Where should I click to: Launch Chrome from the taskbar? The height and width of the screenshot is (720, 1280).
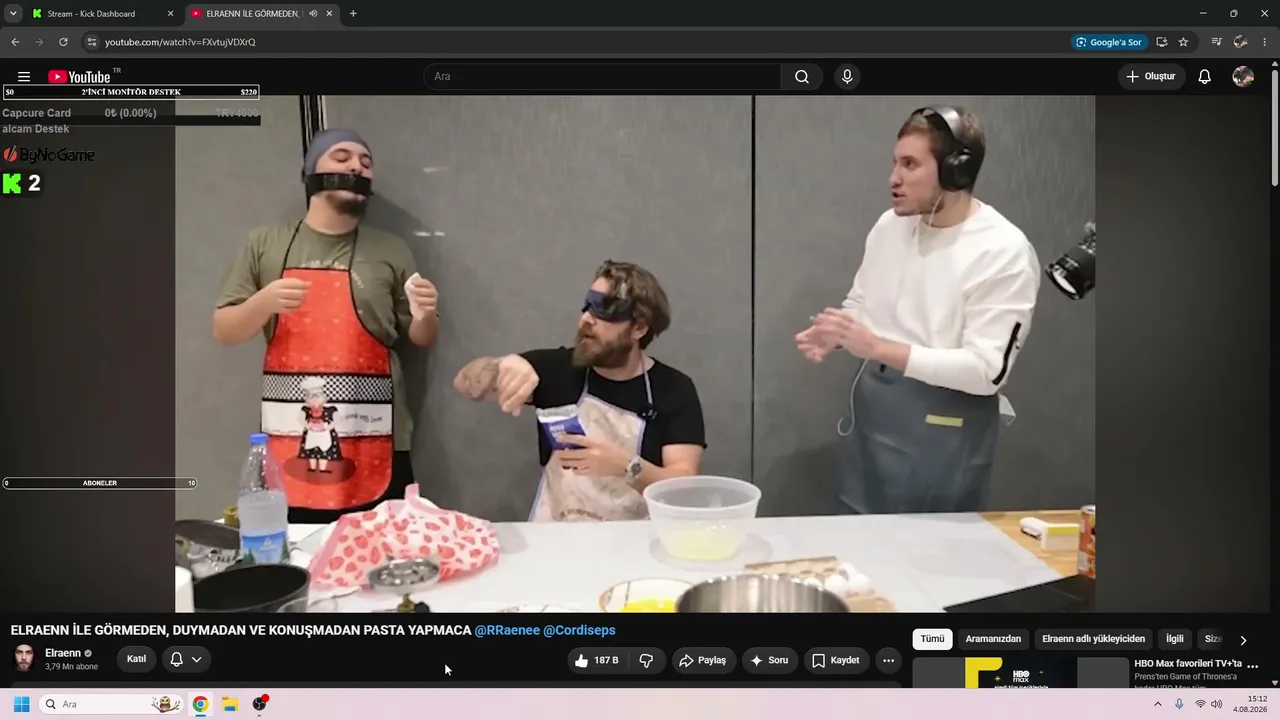point(200,704)
